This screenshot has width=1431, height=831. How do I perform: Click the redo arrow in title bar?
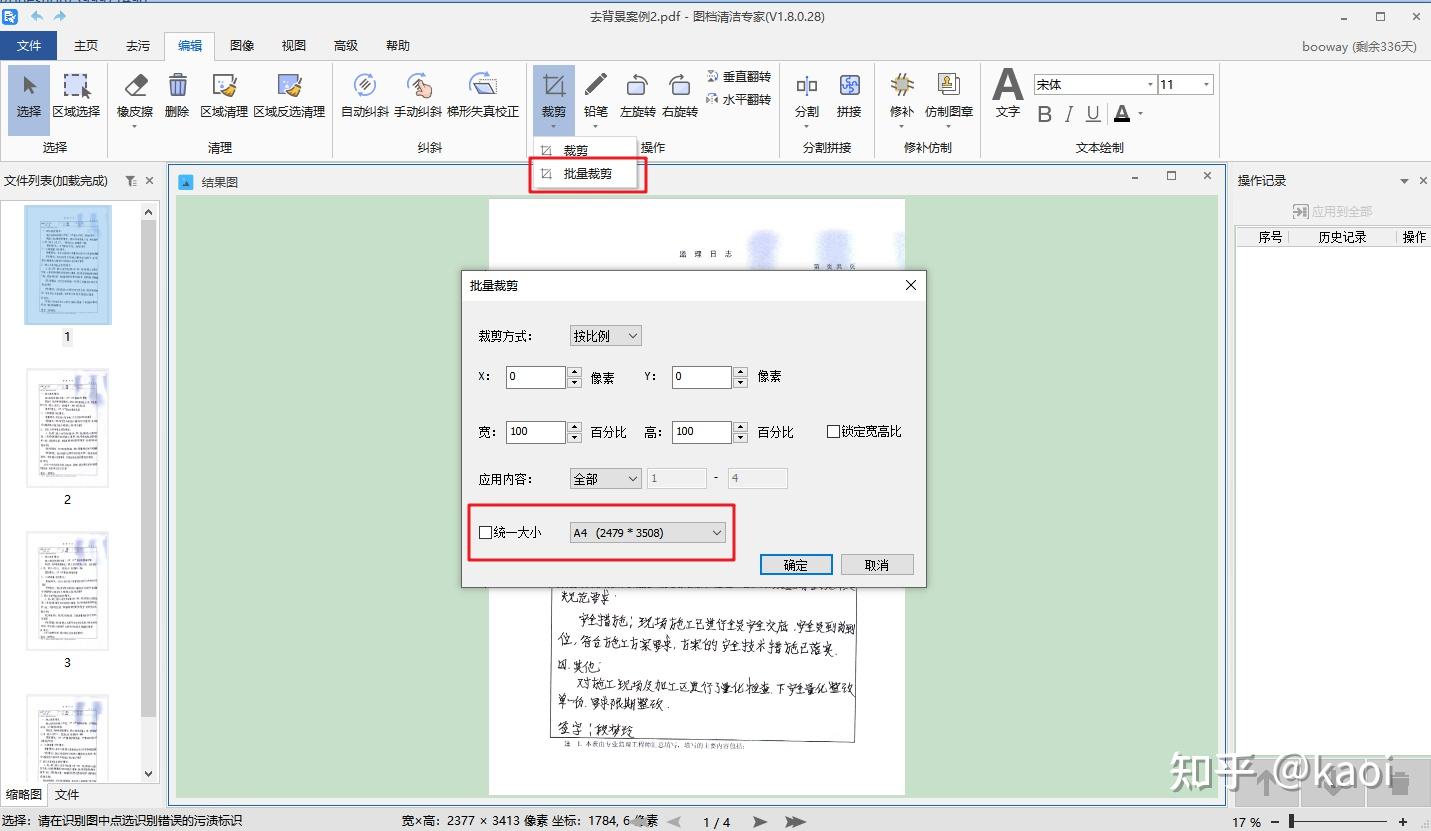point(60,16)
